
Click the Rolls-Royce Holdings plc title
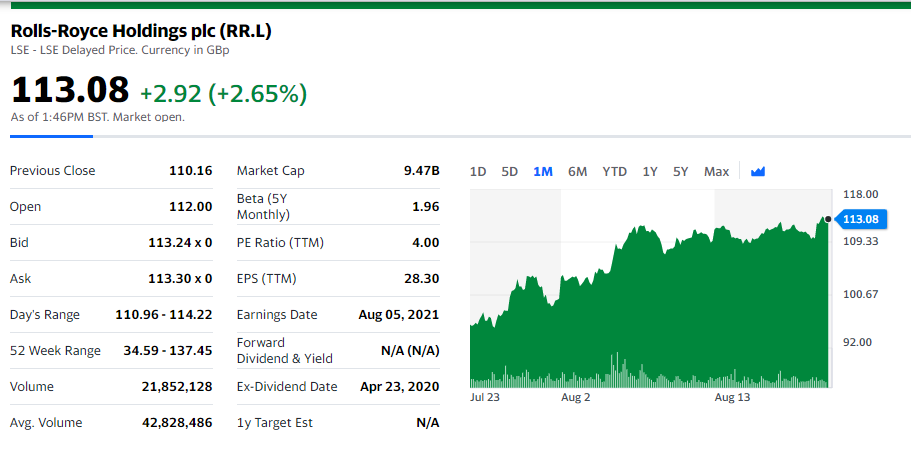[141, 31]
